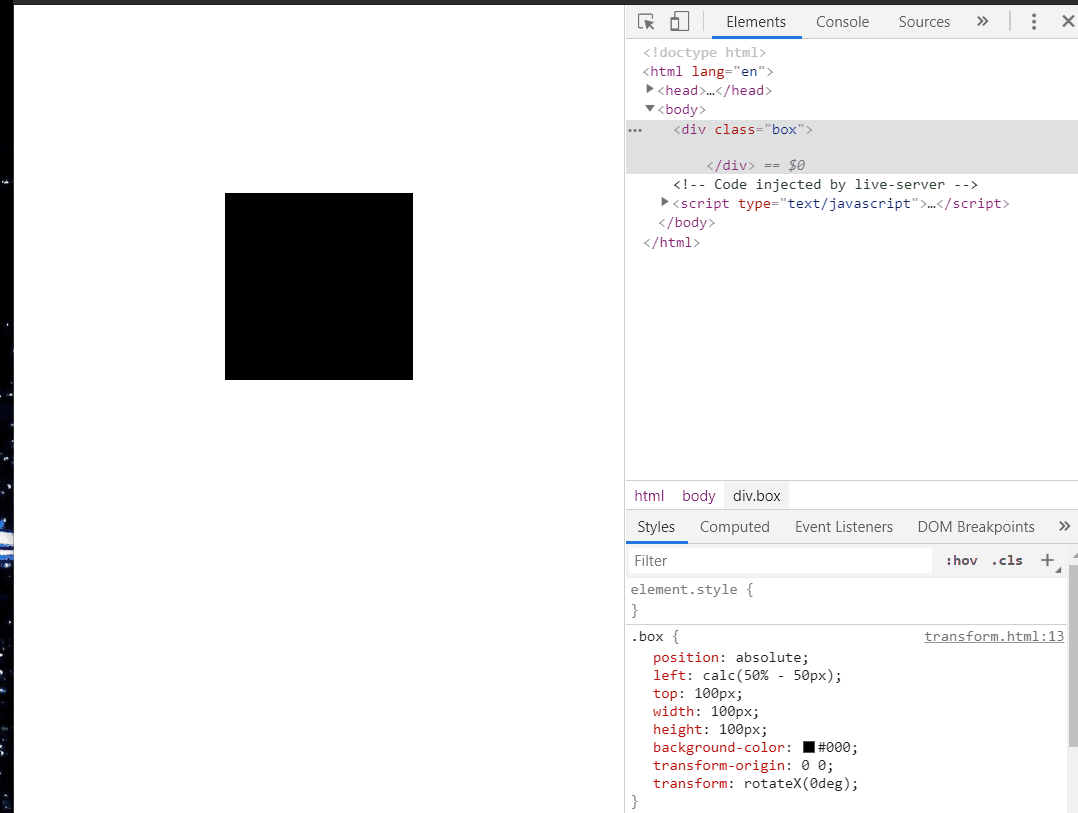Click the styles Filter input field
This screenshot has width=1078, height=813.
(x=780, y=561)
